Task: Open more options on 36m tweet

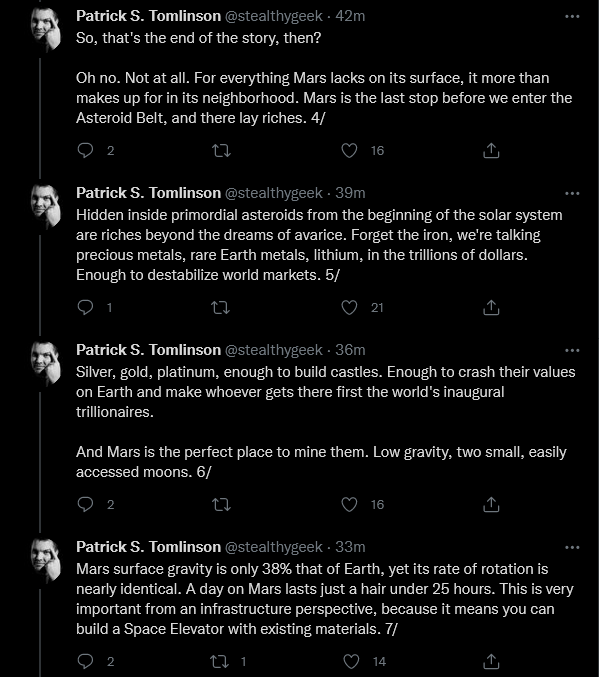Action: 572,350
